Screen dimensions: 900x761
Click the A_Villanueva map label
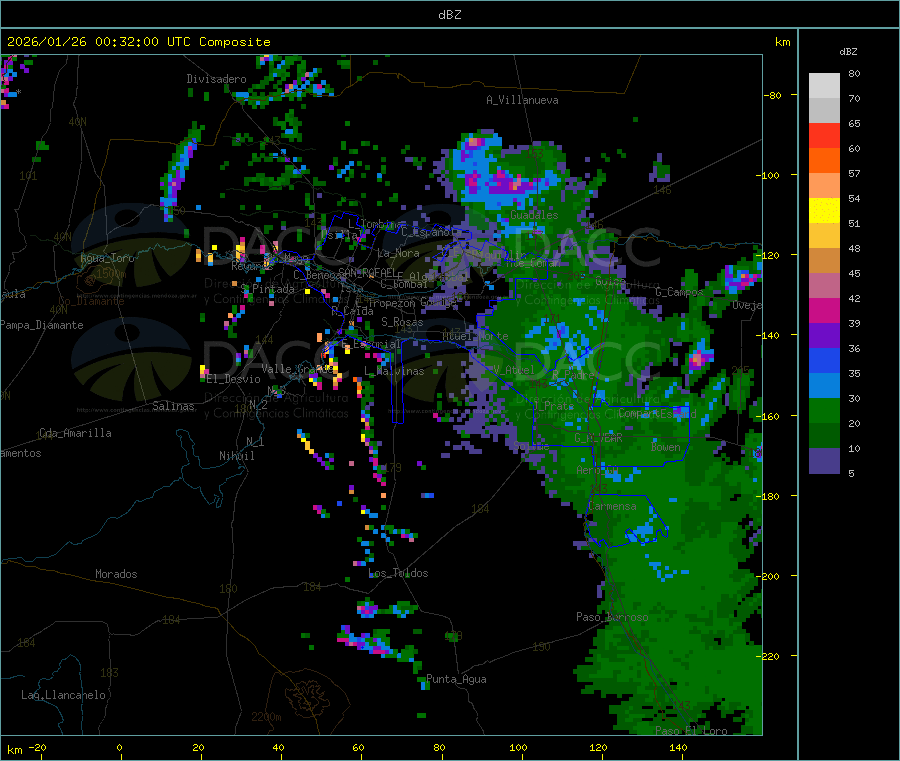coord(522,100)
